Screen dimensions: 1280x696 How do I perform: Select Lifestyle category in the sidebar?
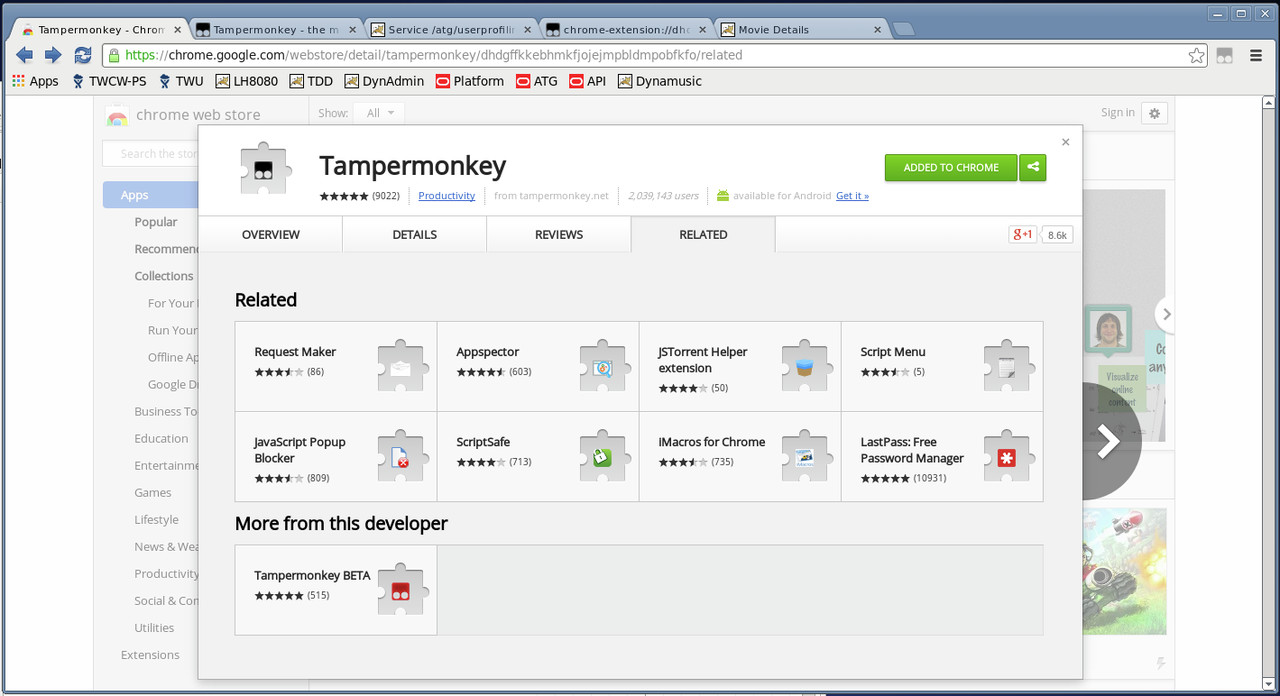point(157,520)
